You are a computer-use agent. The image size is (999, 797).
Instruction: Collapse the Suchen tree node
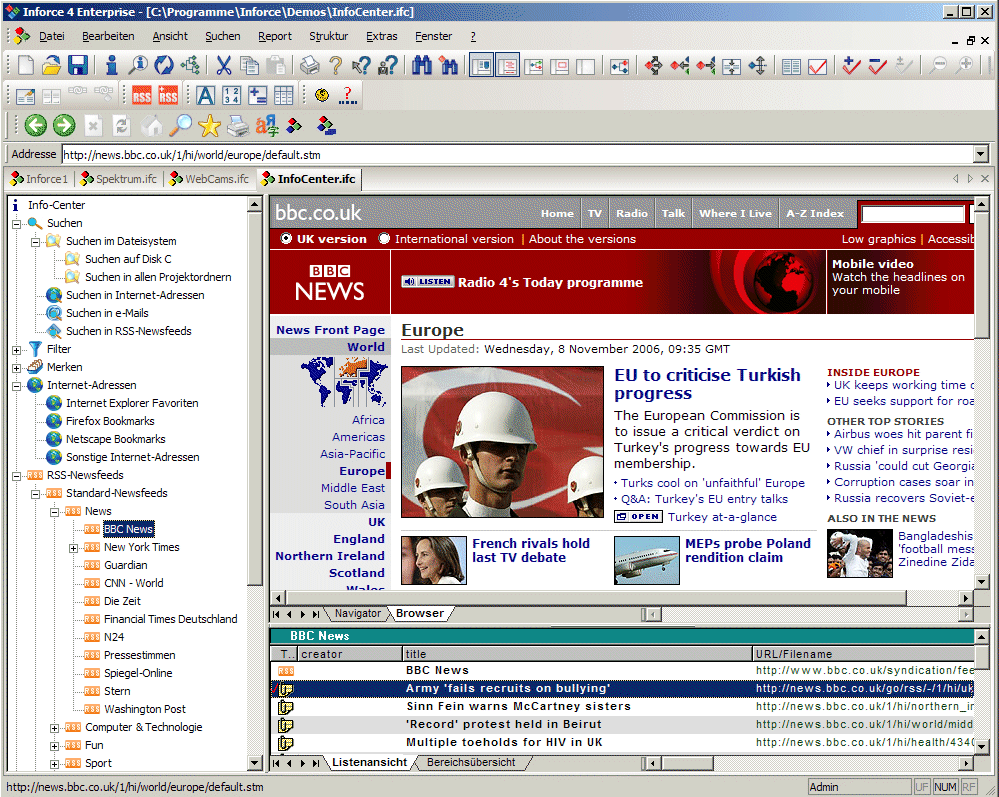17,224
